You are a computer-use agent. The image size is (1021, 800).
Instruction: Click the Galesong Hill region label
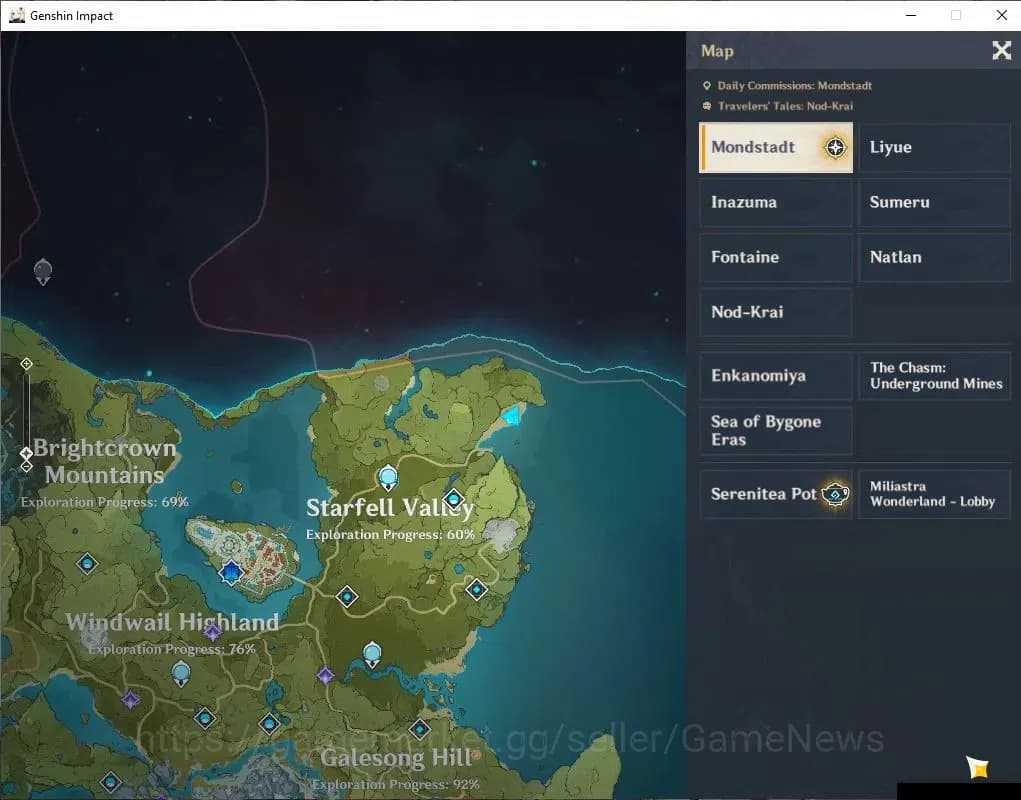[x=396, y=758]
